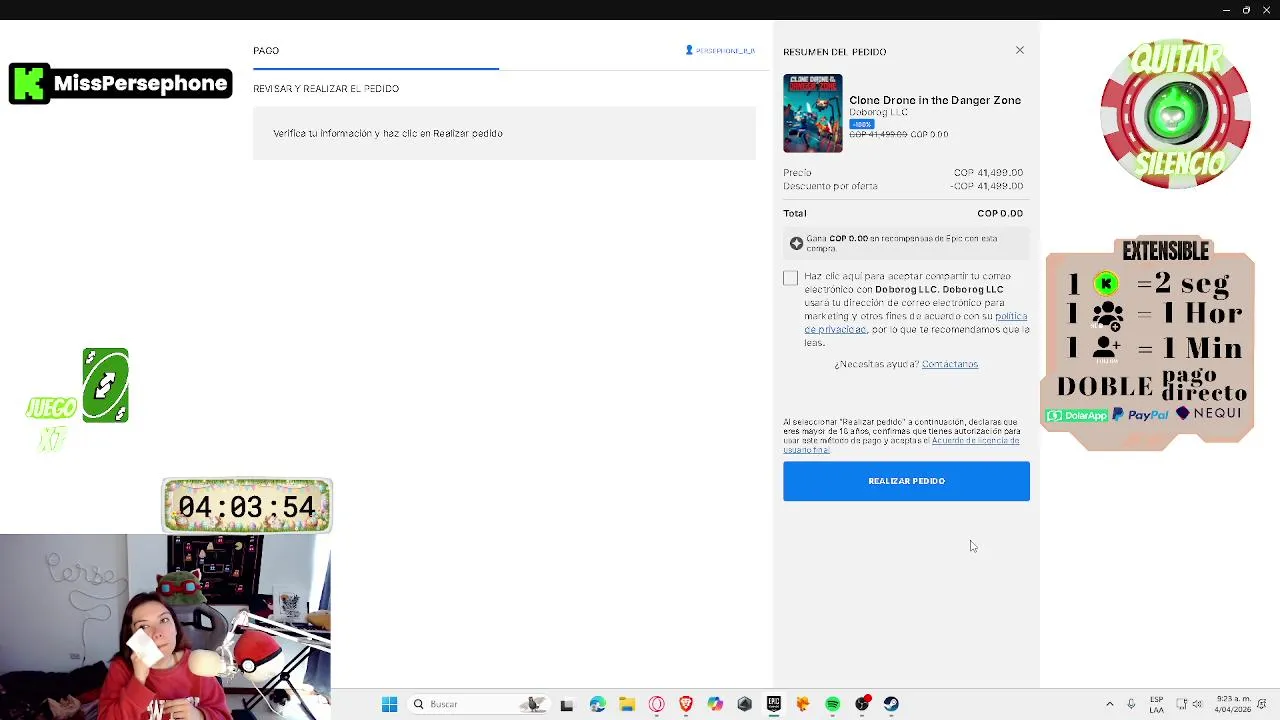Click the -100% discount badge
Screen dimensions: 1280x720
point(861,124)
